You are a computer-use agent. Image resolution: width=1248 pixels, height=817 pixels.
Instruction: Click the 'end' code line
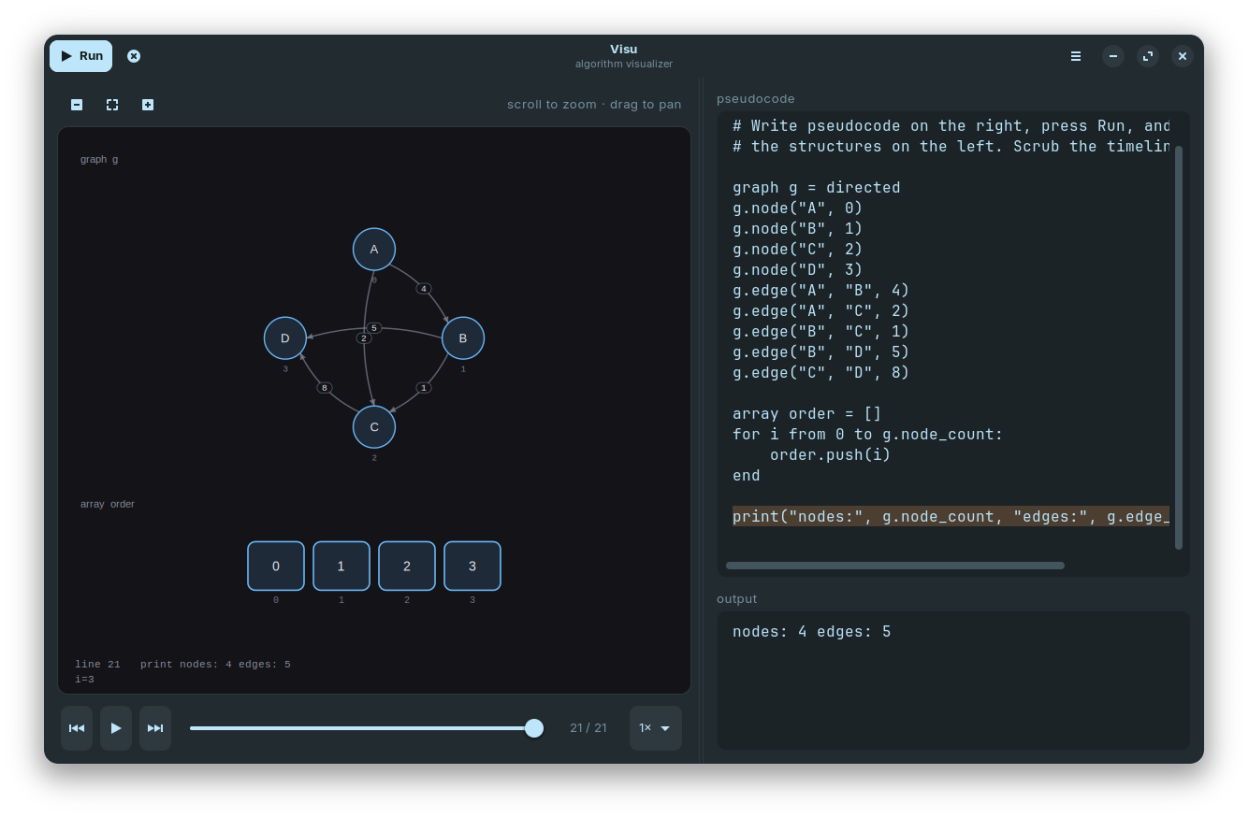point(746,475)
